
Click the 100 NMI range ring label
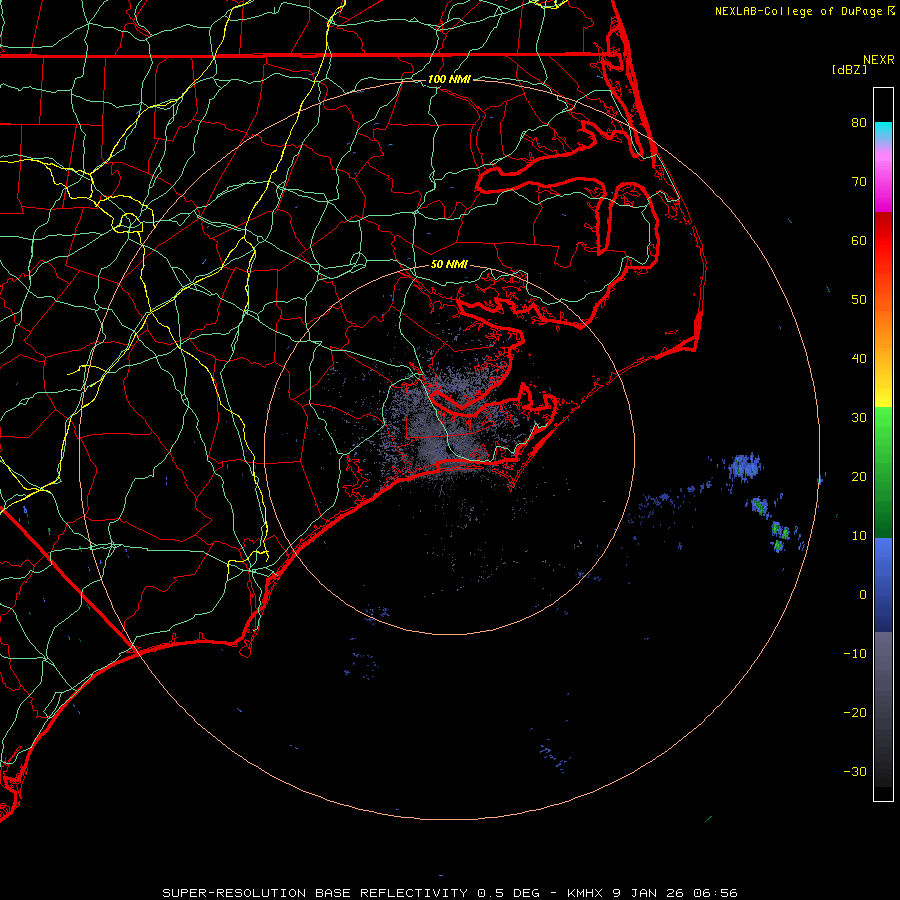(x=449, y=79)
